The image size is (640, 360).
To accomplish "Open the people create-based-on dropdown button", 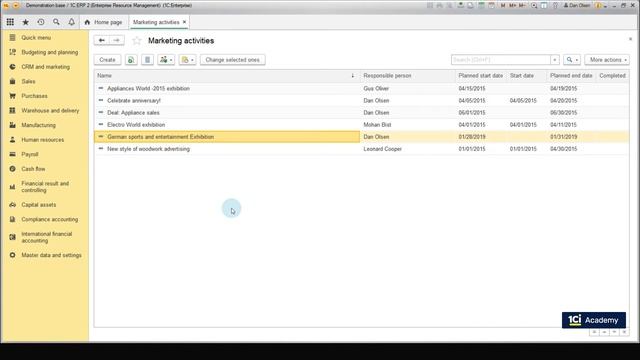I will click(x=166, y=60).
